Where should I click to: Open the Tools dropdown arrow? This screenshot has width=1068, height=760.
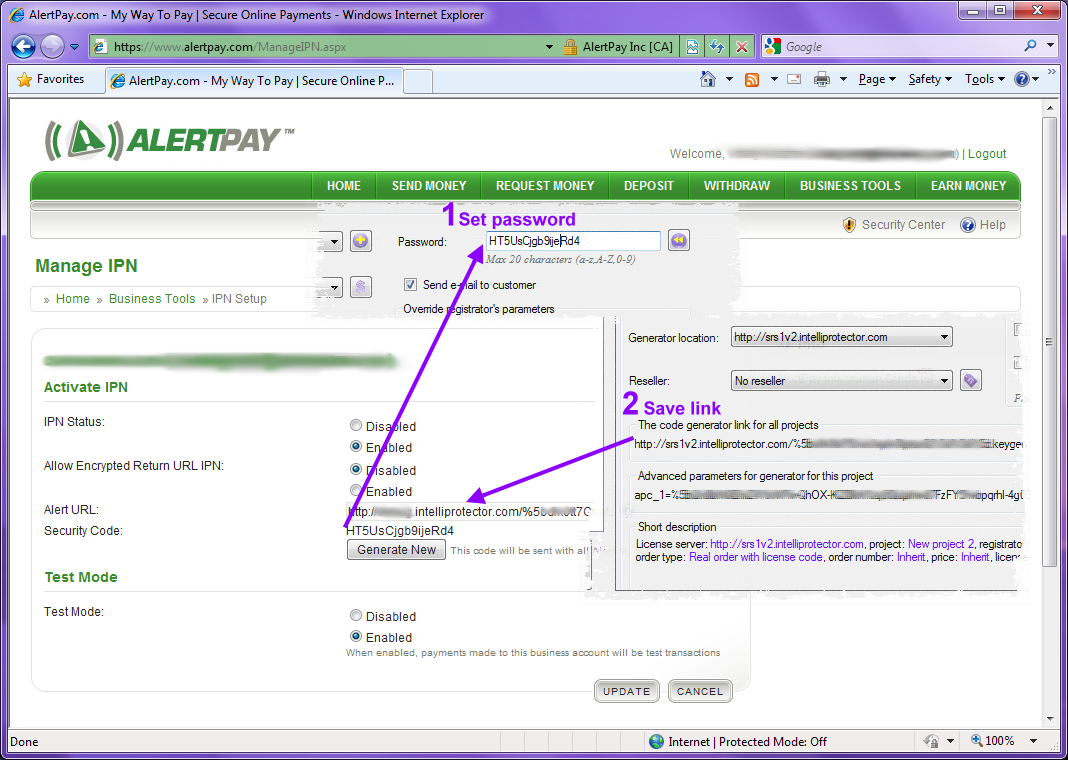[1001, 80]
